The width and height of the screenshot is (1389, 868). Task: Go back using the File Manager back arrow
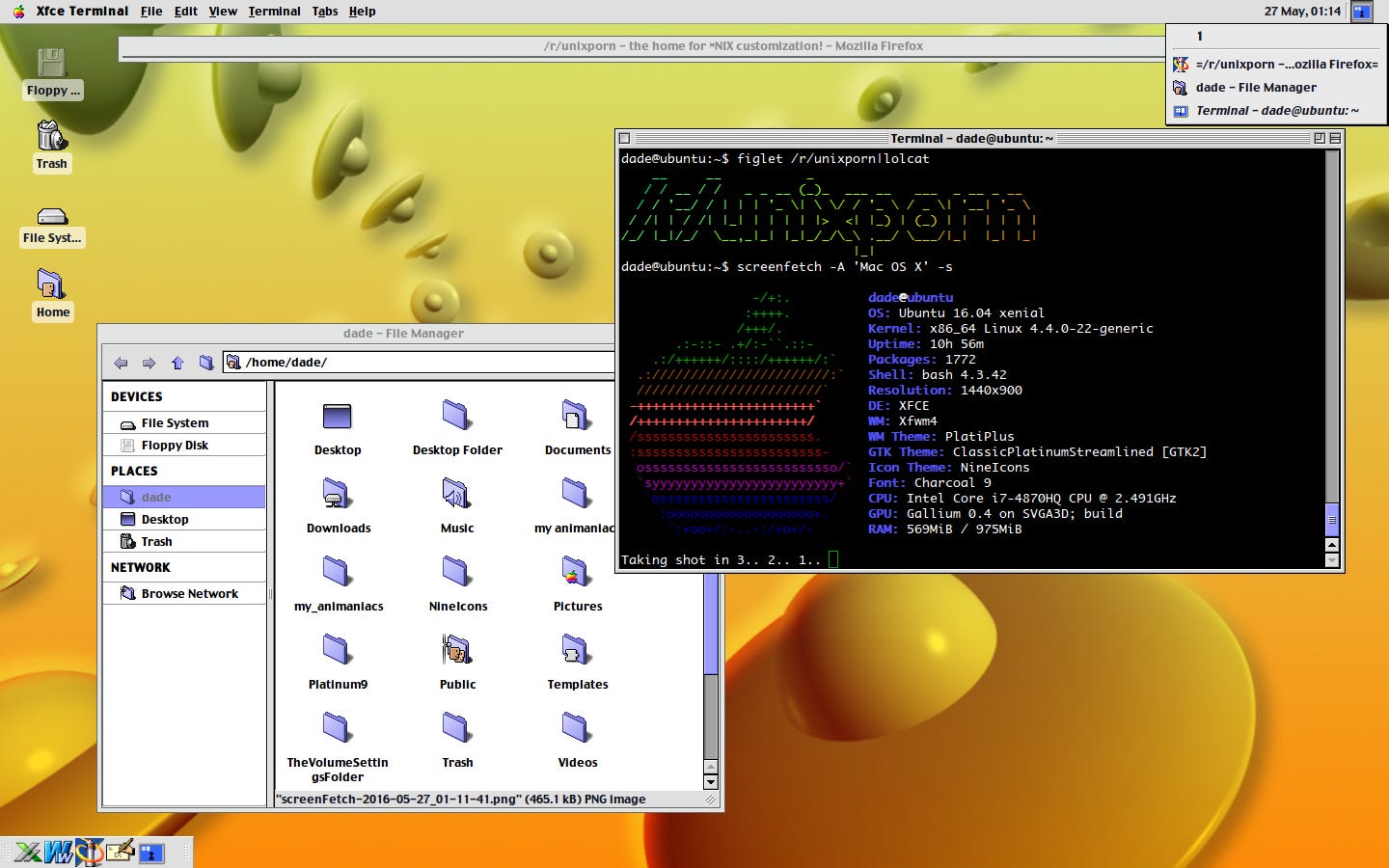tap(121, 363)
